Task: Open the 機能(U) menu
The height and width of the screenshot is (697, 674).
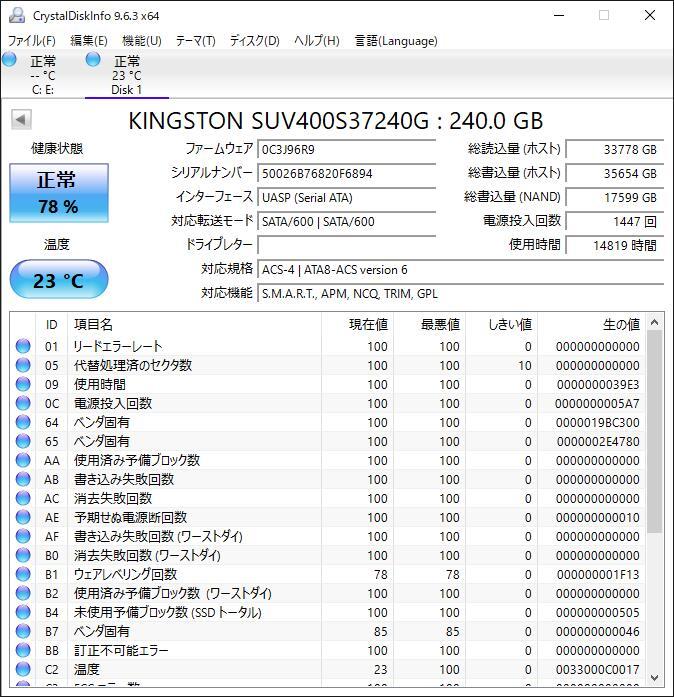Action: [x=142, y=41]
